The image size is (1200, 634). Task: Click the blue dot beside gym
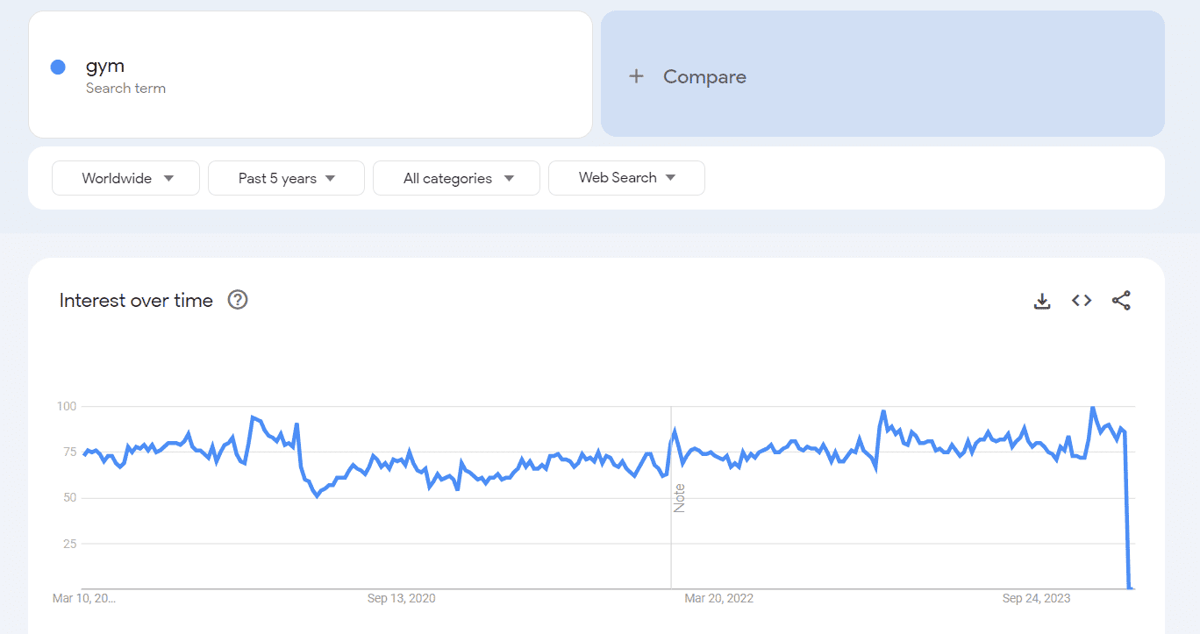pyautogui.click(x=58, y=67)
